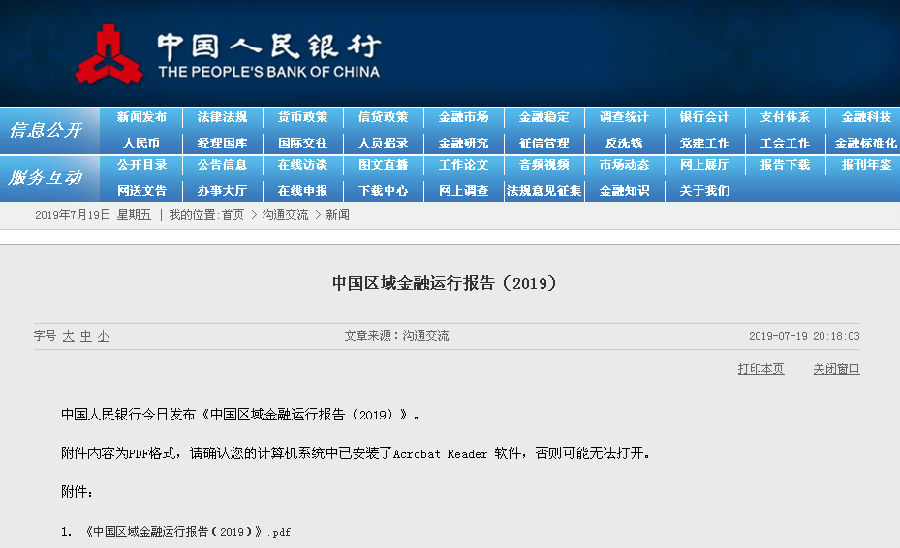The width and height of the screenshot is (900, 548).
Task: Open the 反洗钱 navigation item
Action: pos(624,143)
